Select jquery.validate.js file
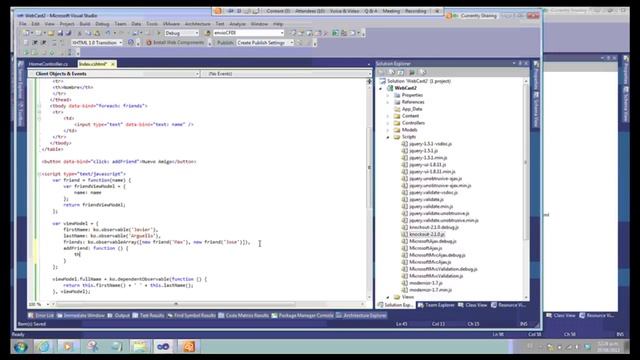Viewport: 640px width, 360px height. click(x=427, y=200)
